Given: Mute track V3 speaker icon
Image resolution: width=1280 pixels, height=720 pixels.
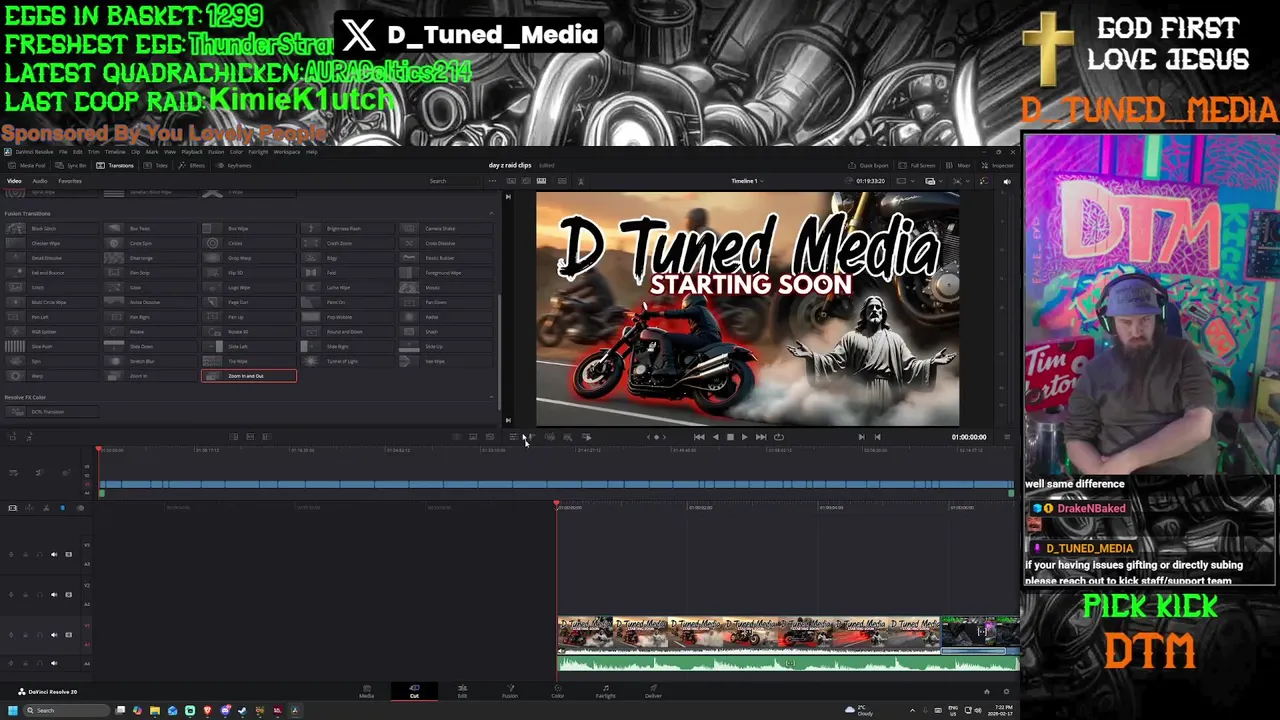Looking at the screenshot, I should coord(54,555).
